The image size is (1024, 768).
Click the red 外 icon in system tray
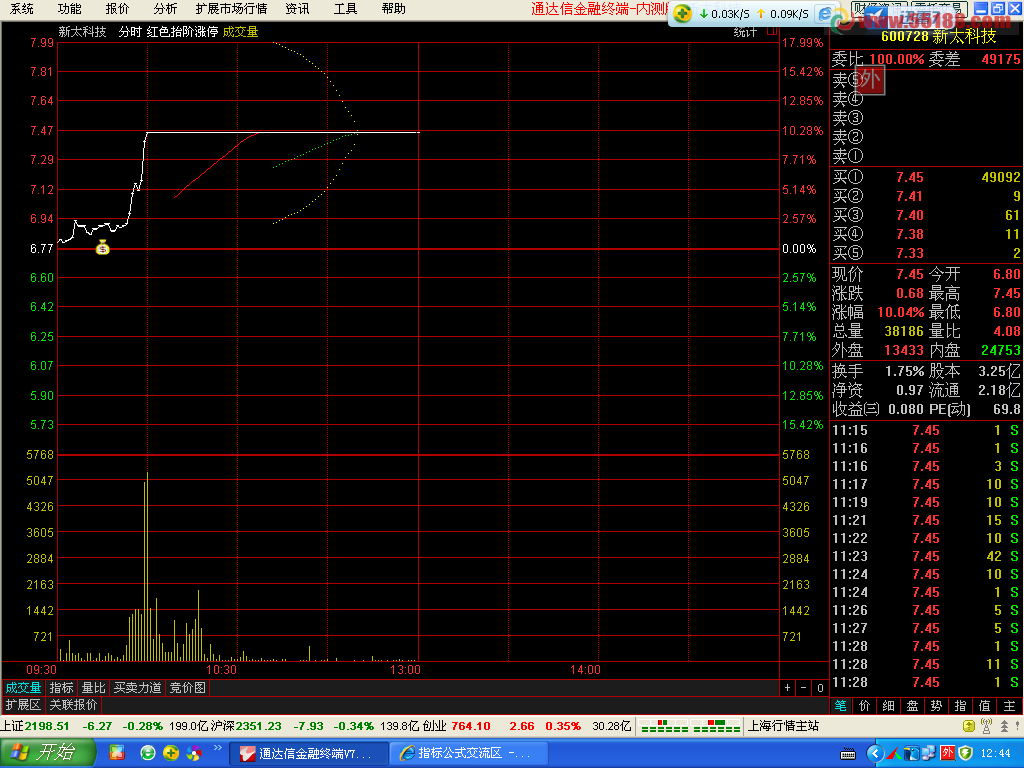click(947, 753)
